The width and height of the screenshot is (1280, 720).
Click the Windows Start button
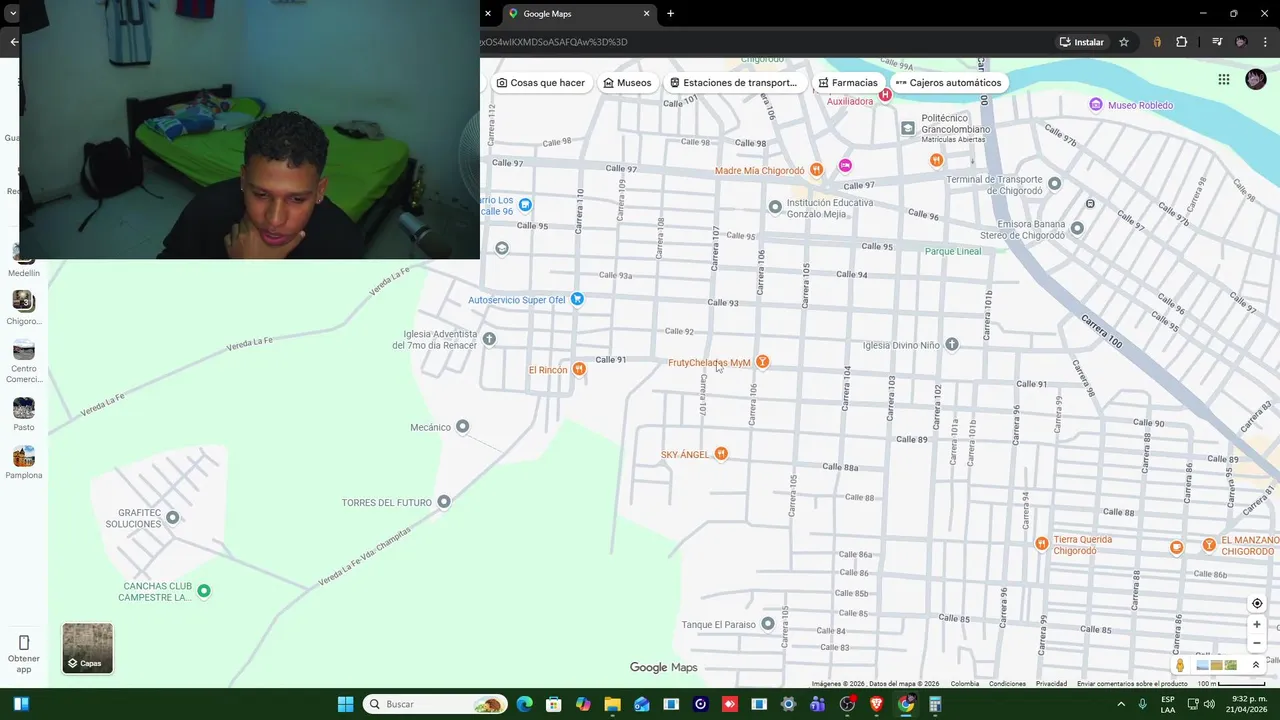coord(345,704)
